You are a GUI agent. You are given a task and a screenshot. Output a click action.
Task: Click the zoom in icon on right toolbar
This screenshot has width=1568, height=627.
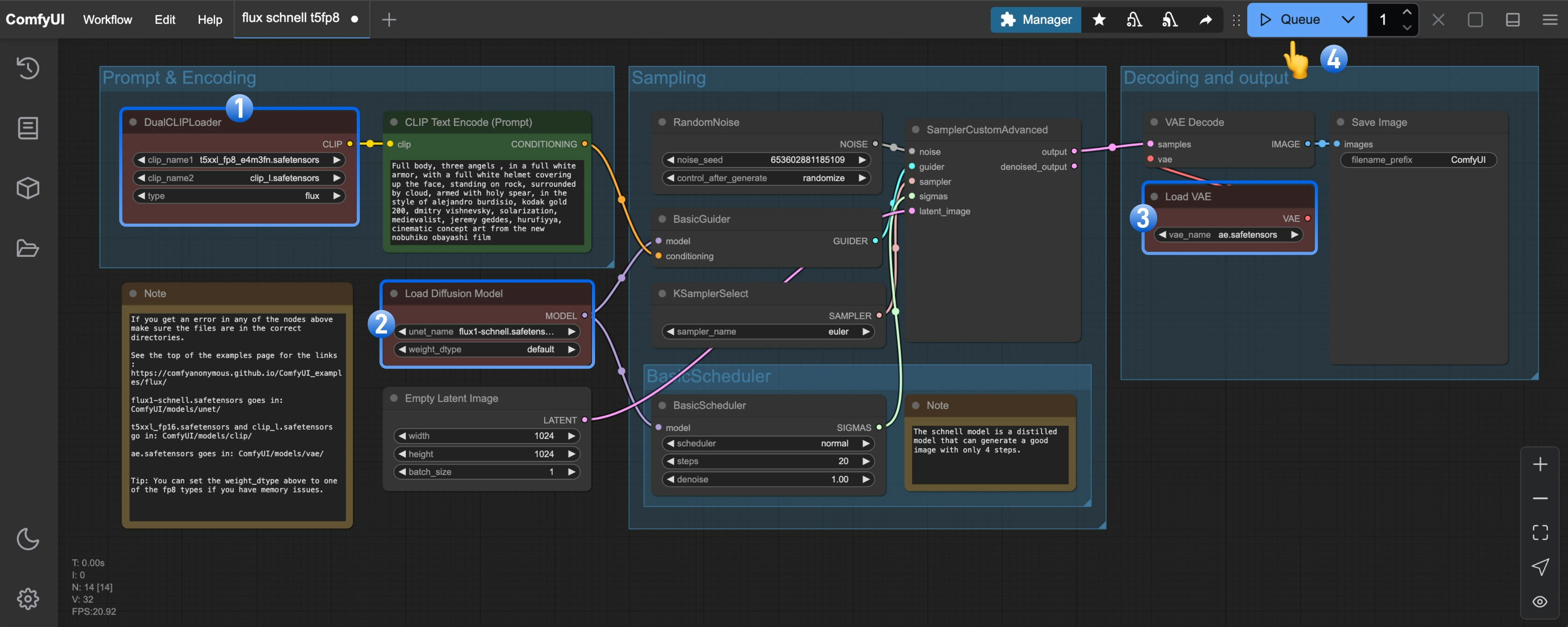(x=1540, y=464)
